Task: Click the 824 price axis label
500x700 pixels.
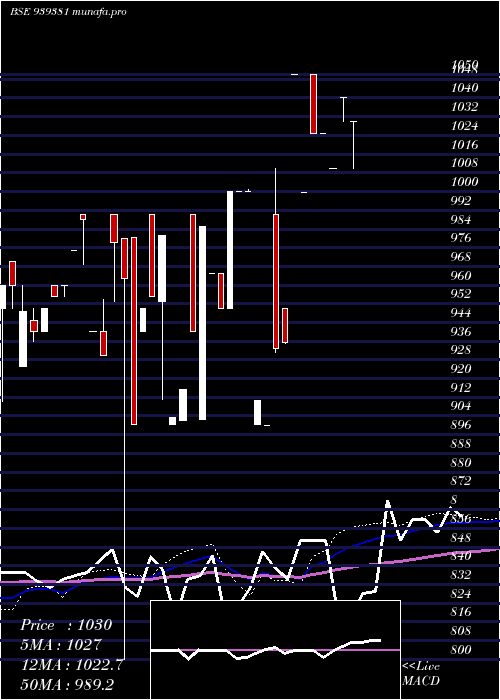Action: click(461, 594)
